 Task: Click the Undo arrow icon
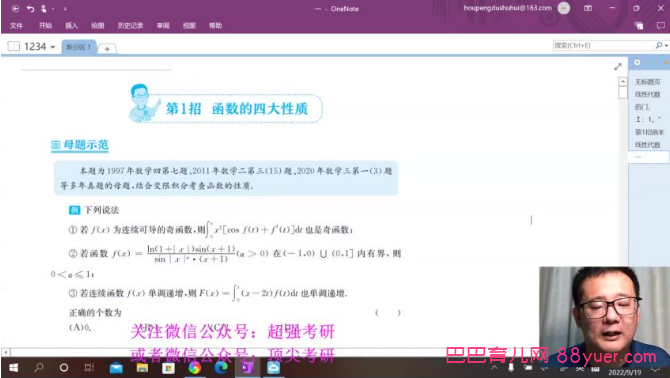tap(30, 9)
